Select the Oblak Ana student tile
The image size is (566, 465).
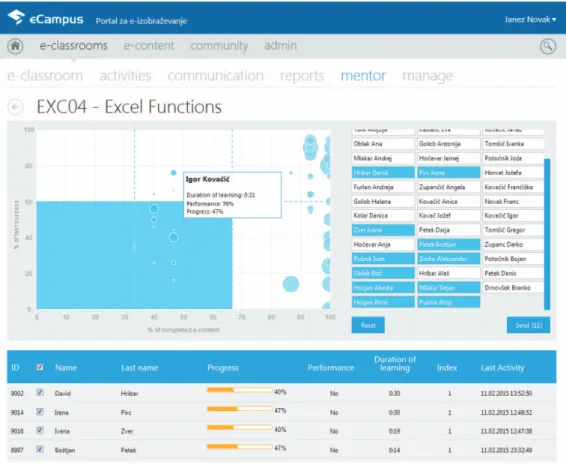383,144
